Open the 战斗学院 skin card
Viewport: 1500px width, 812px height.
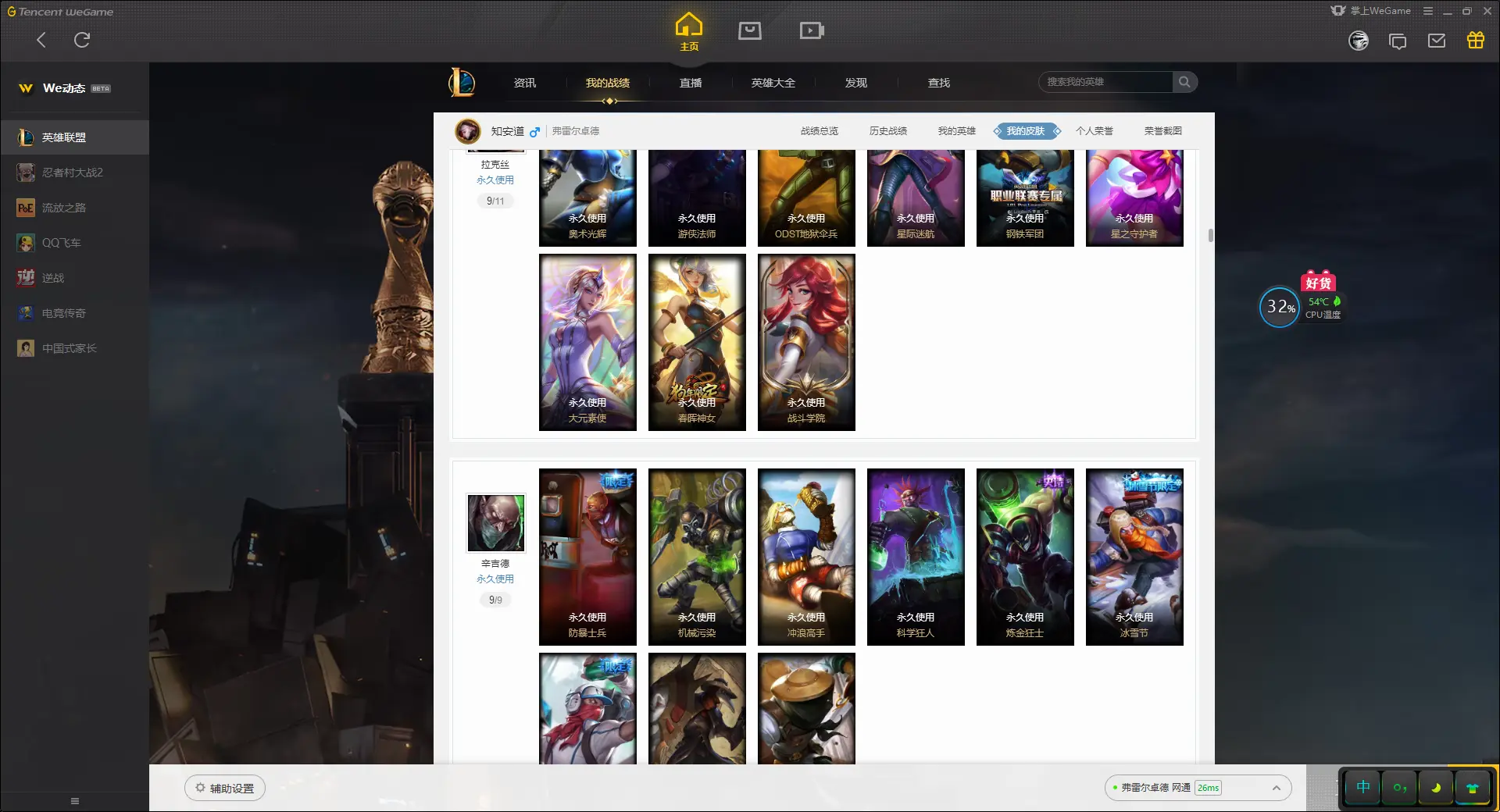click(x=806, y=342)
